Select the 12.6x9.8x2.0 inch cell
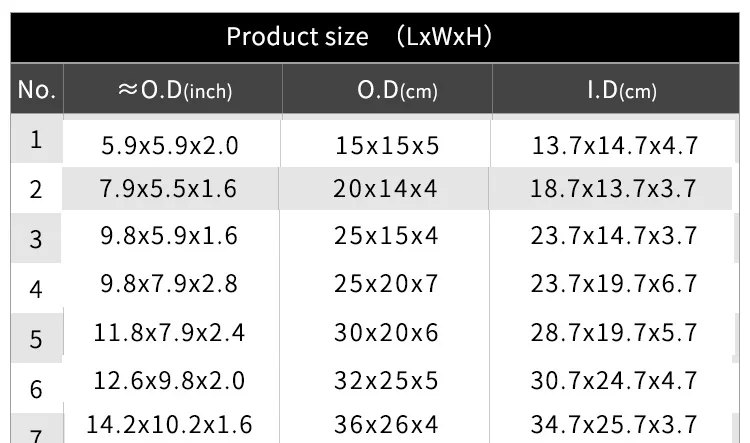750x443 pixels. coord(170,380)
